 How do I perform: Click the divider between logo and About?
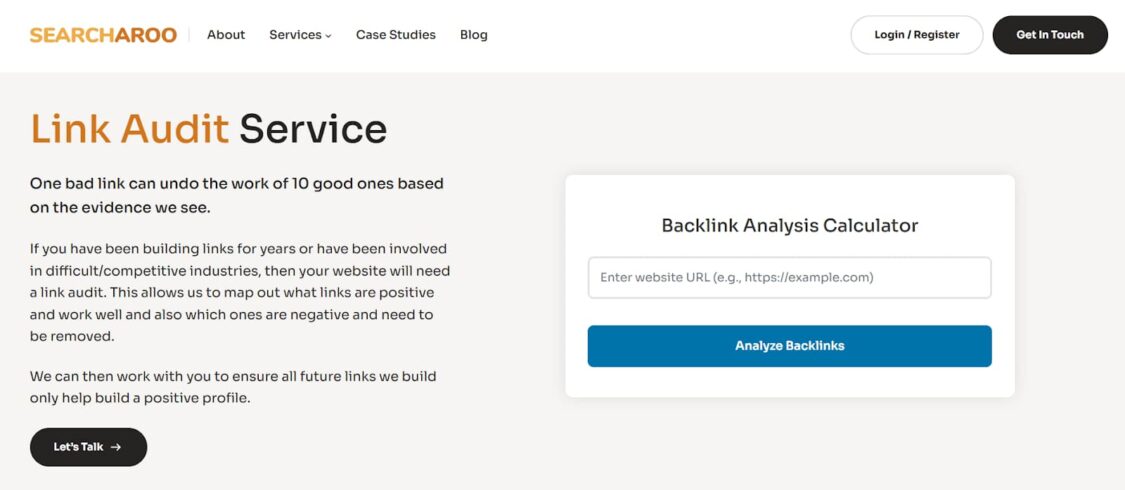pyautogui.click(x=189, y=35)
